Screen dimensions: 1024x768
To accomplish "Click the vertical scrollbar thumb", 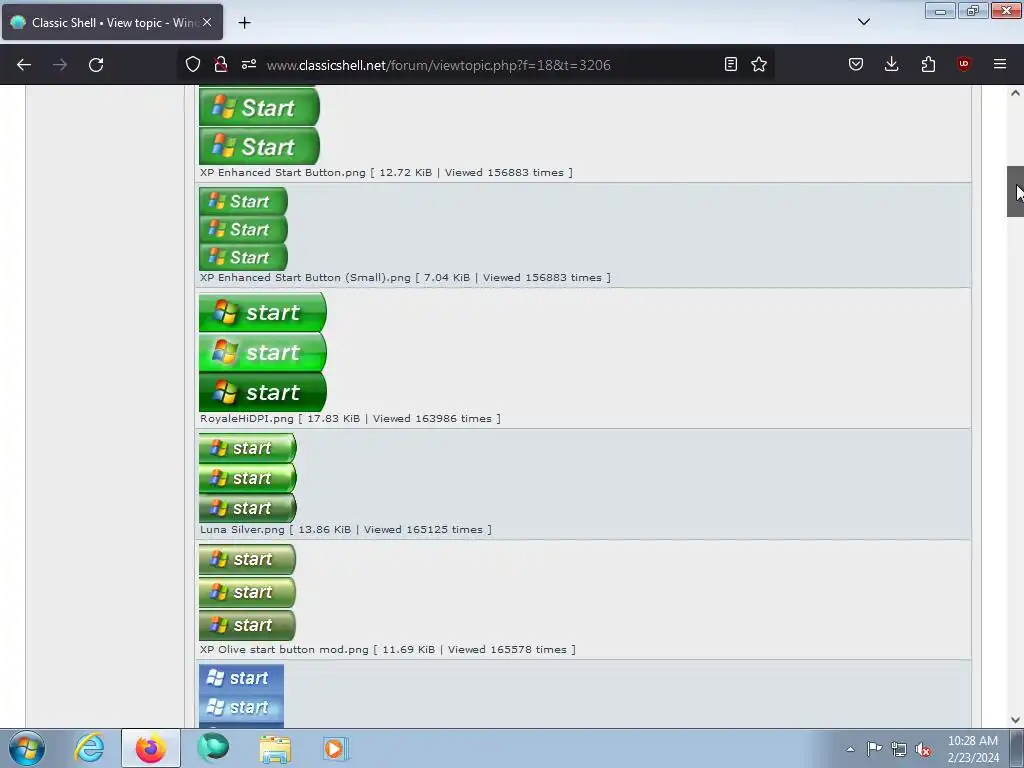I will (1016, 191).
